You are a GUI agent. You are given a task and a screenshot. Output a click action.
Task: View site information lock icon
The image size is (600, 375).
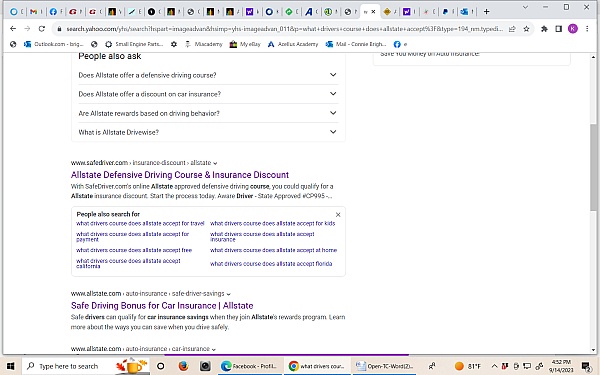[x=59, y=29]
